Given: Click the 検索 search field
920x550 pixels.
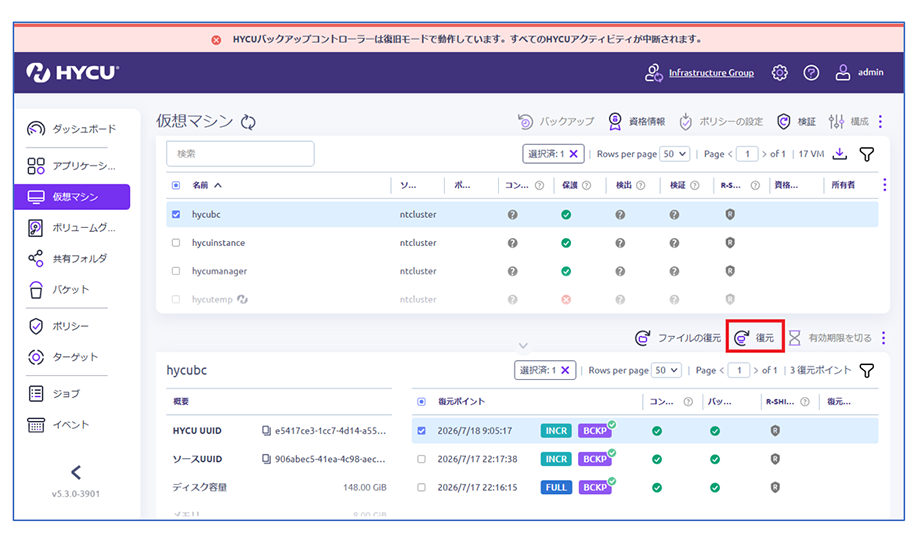Looking at the screenshot, I should click(240, 154).
